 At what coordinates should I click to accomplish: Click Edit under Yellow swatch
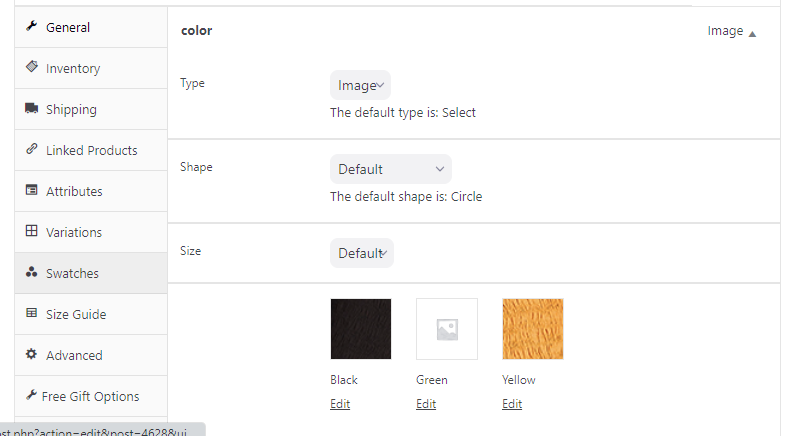click(512, 404)
